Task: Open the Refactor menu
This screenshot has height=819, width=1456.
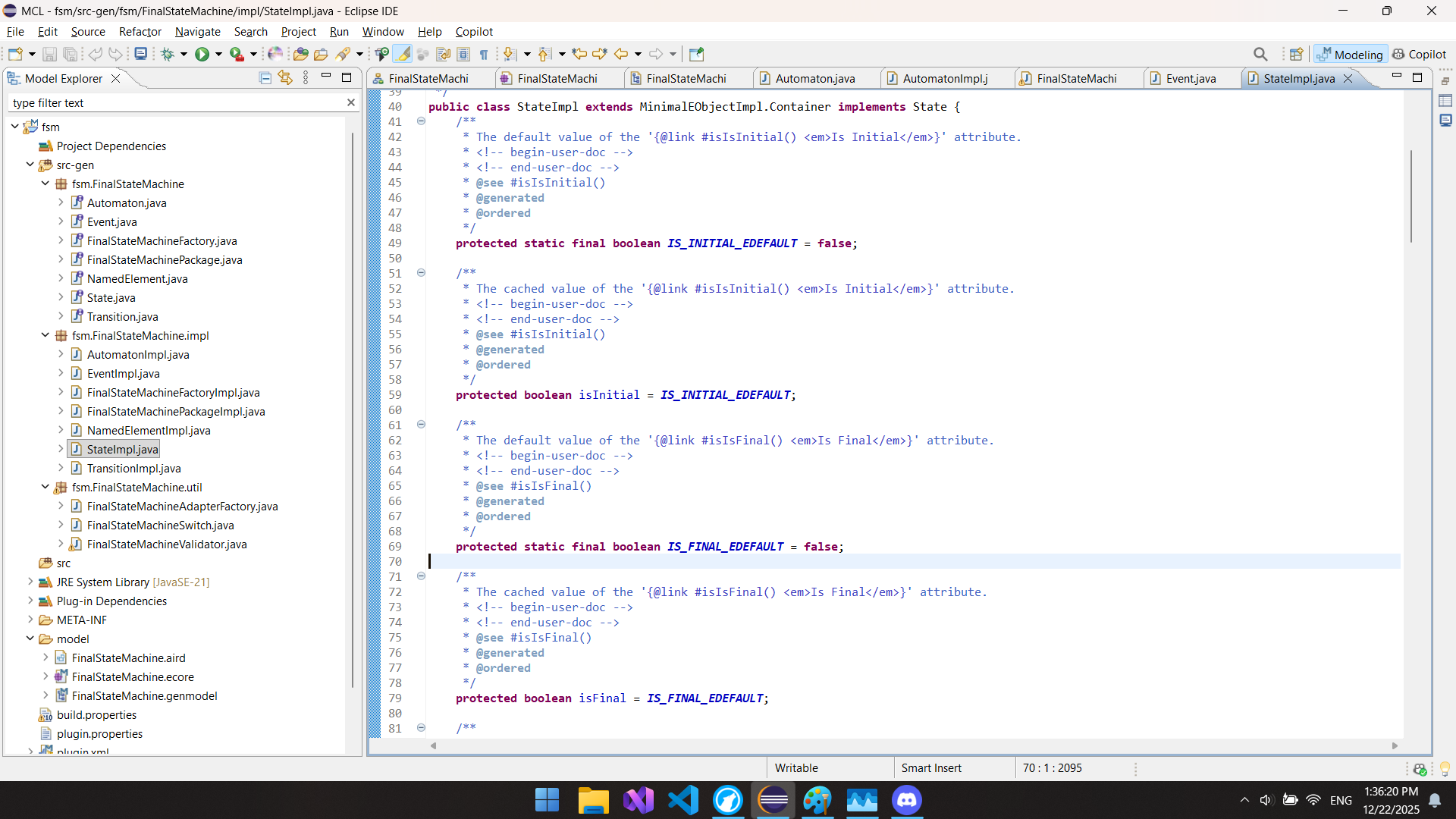Action: point(140,31)
